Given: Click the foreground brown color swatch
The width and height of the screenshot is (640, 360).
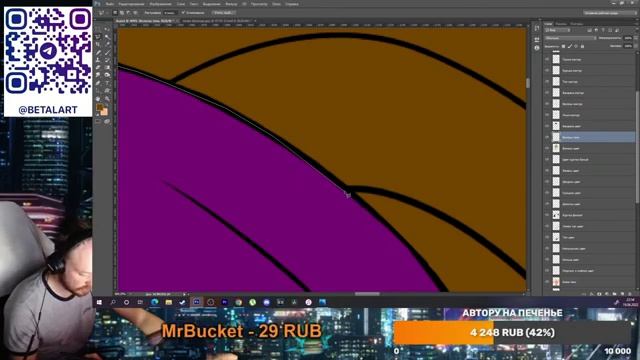Looking at the screenshot, I should click(x=99, y=107).
